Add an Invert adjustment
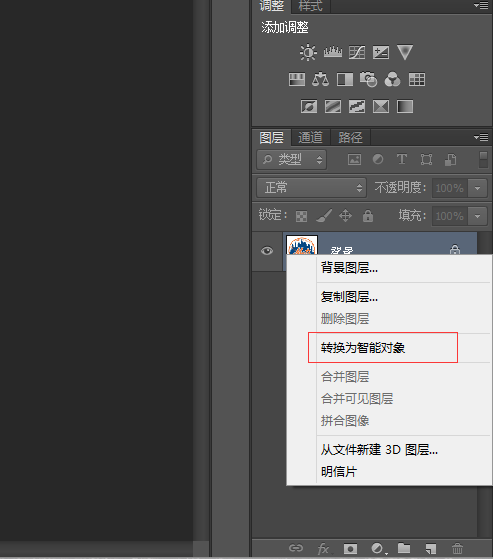Viewport: 493px width, 559px height. (x=309, y=106)
